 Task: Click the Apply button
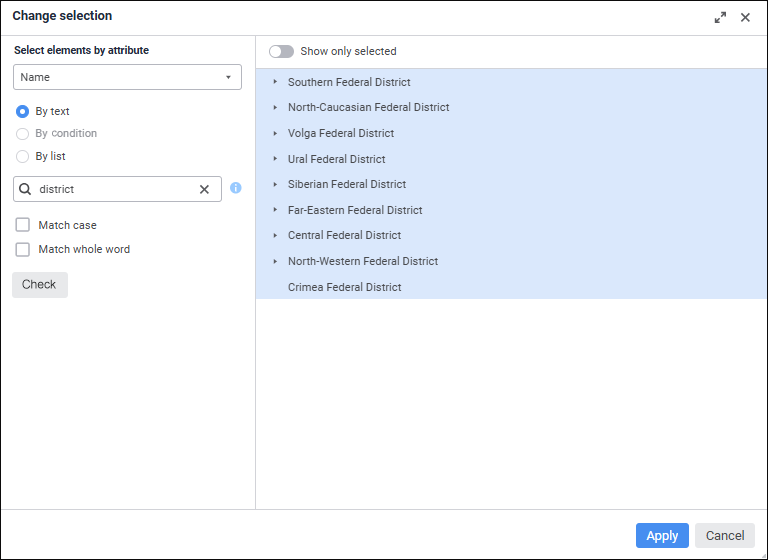[x=662, y=535]
